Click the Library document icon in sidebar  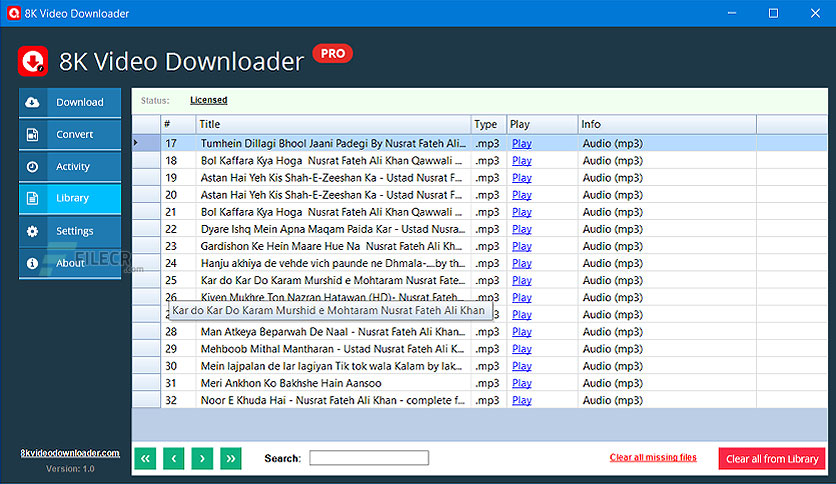pyautogui.click(x=33, y=198)
